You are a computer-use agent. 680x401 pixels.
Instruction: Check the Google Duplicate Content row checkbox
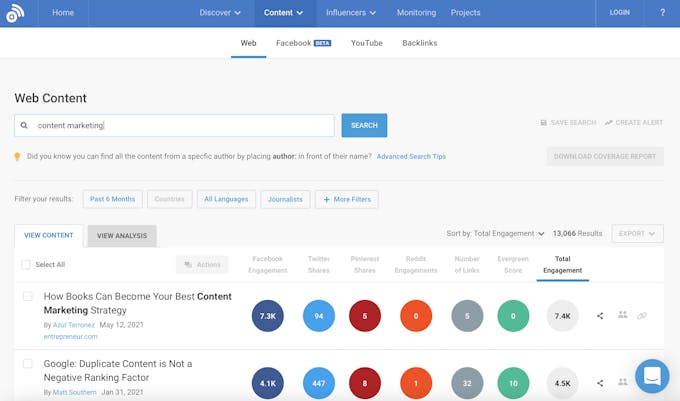(28, 363)
